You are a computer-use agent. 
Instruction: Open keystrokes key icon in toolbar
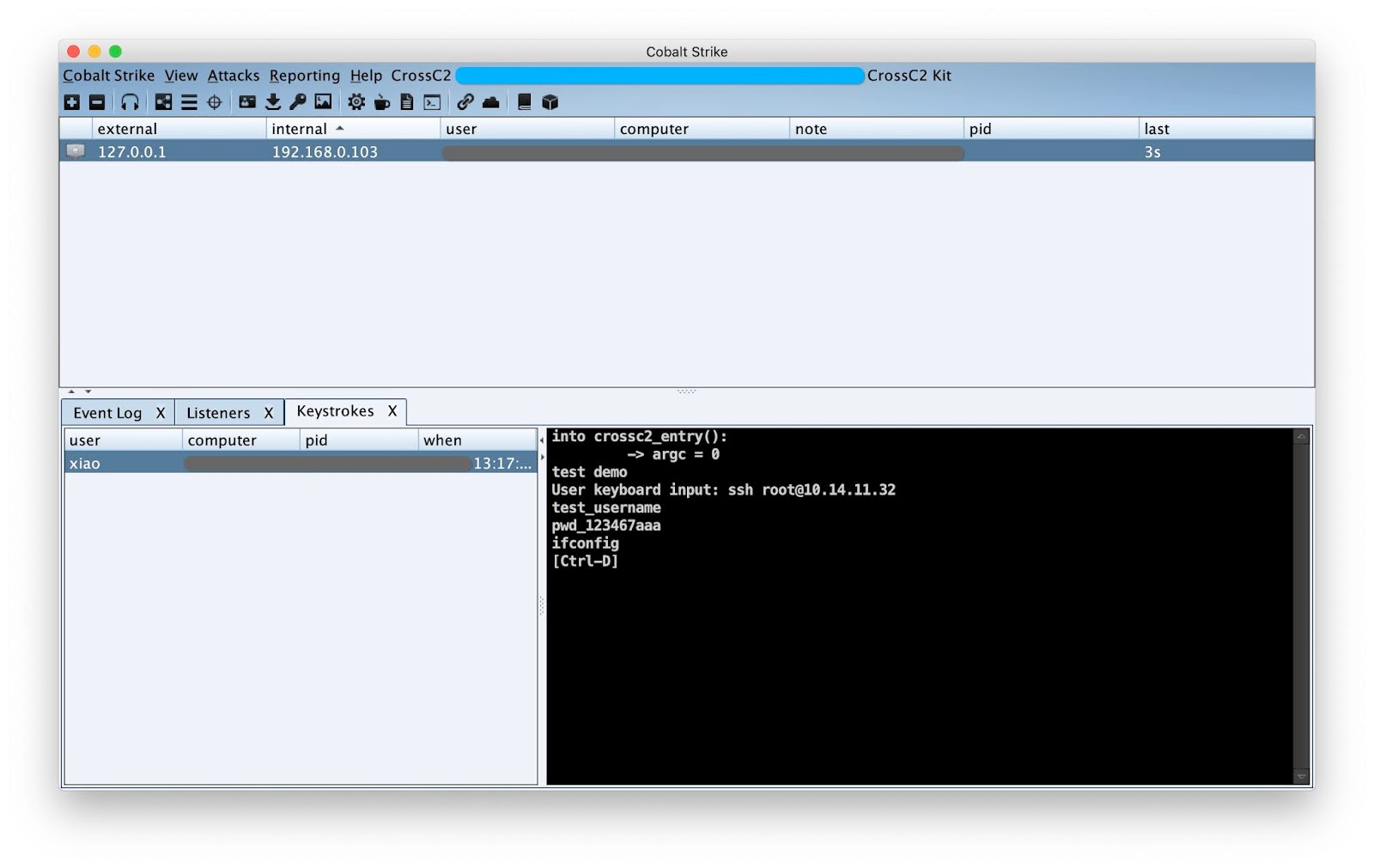pyautogui.click(x=298, y=102)
